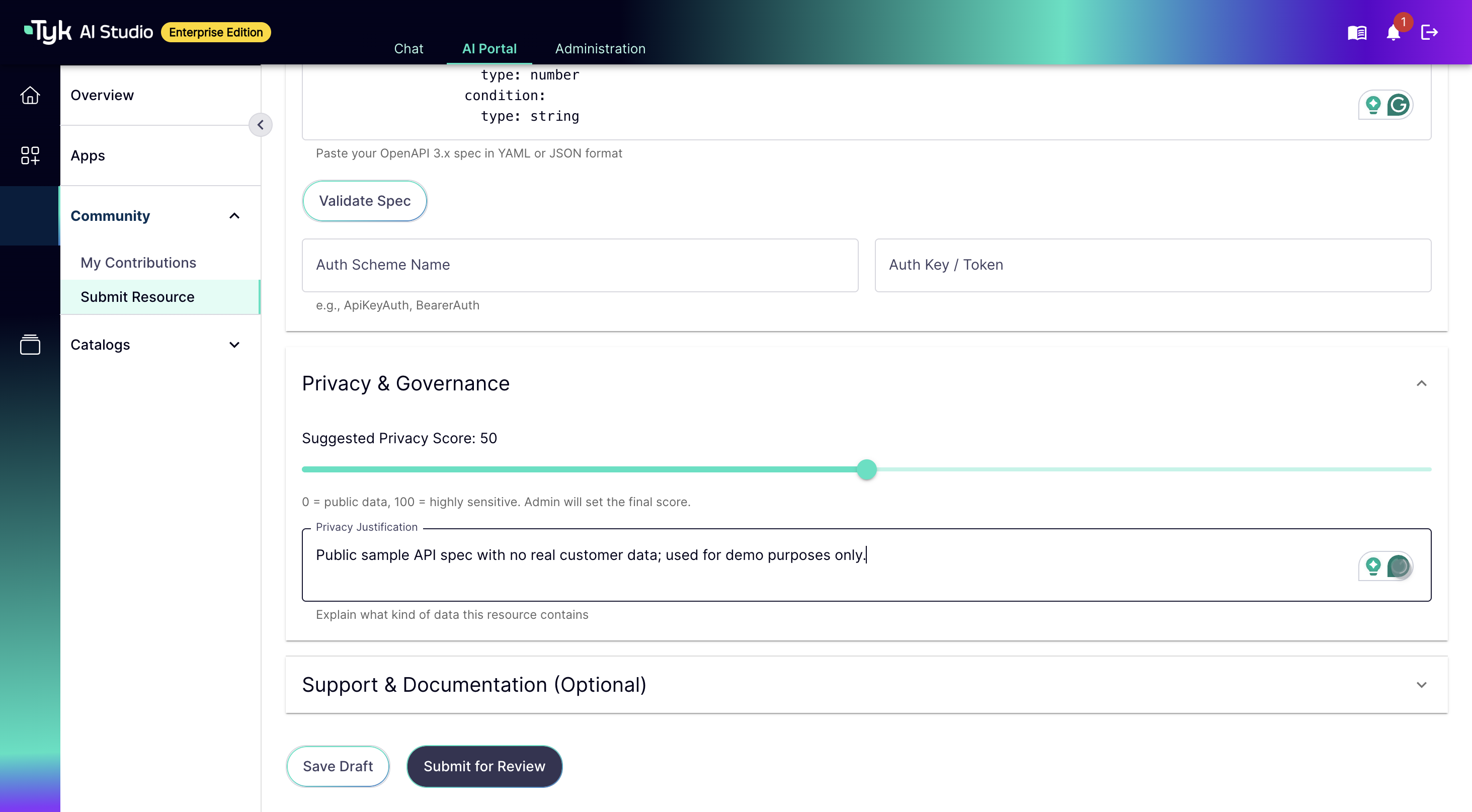Collapse the Community section

click(x=234, y=216)
